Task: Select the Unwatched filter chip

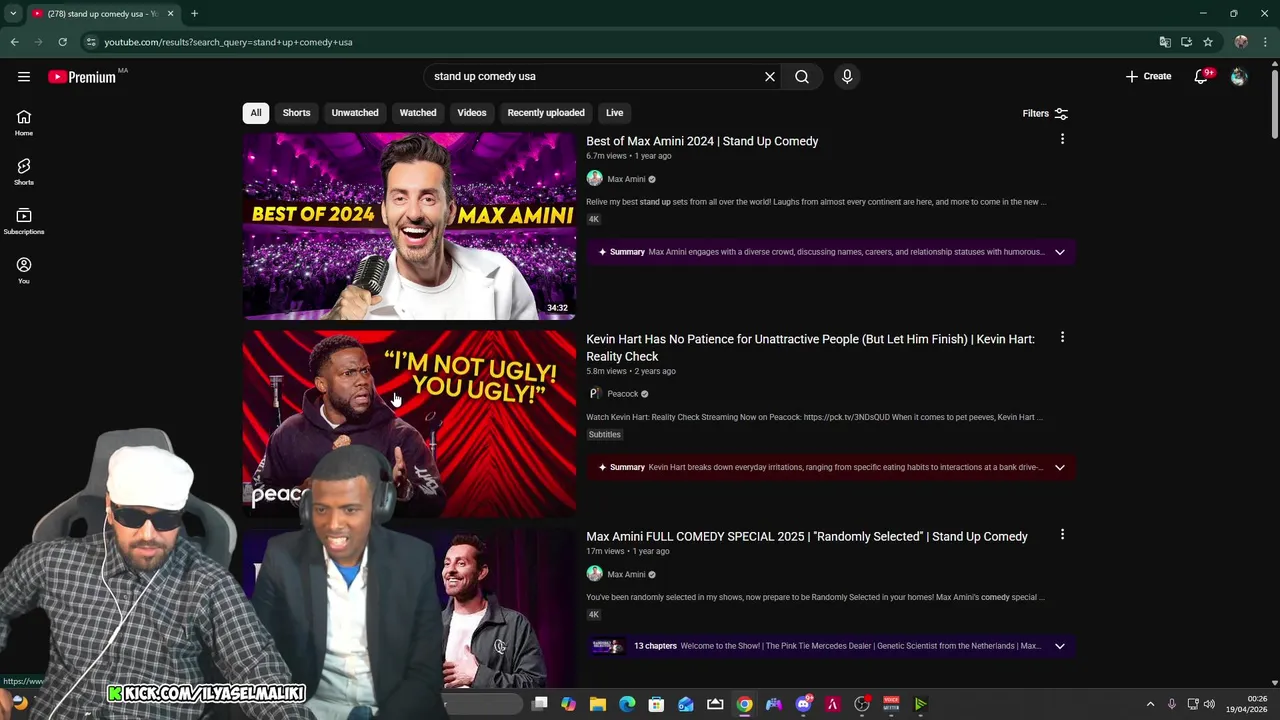Action: (355, 113)
